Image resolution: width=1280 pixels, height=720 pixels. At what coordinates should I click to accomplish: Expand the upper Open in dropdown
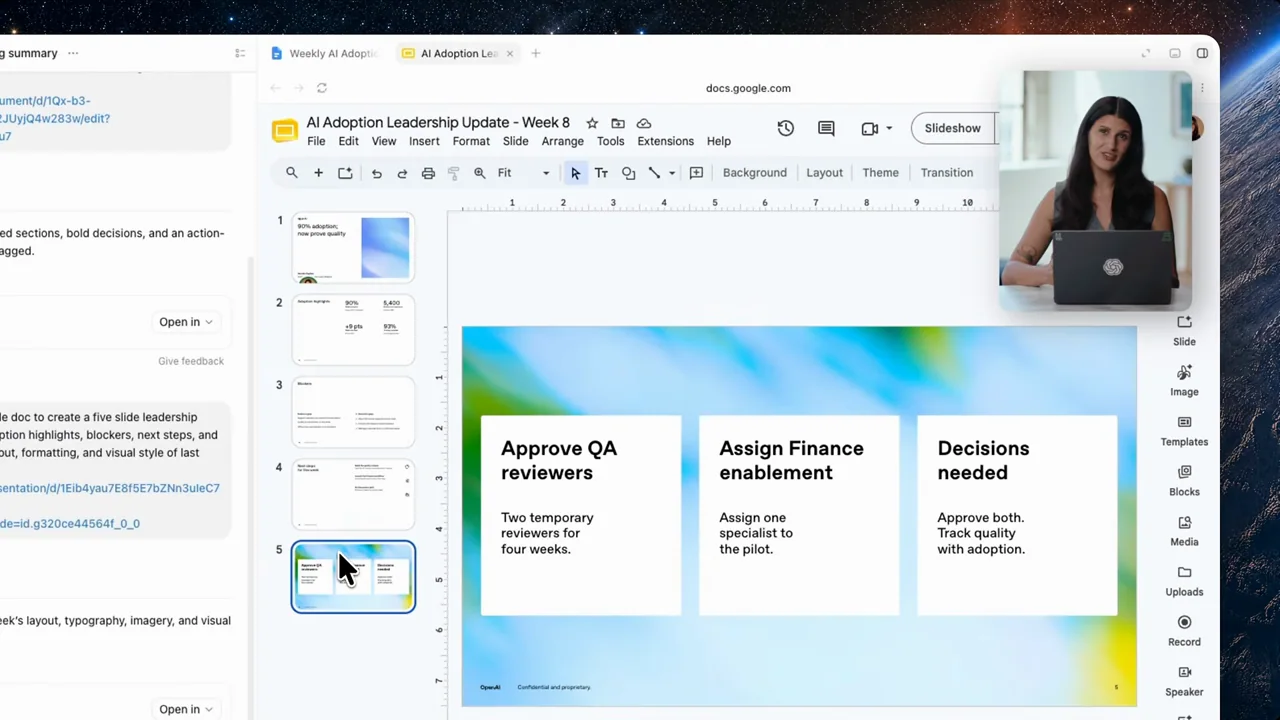pyautogui.click(x=186, y=322)
